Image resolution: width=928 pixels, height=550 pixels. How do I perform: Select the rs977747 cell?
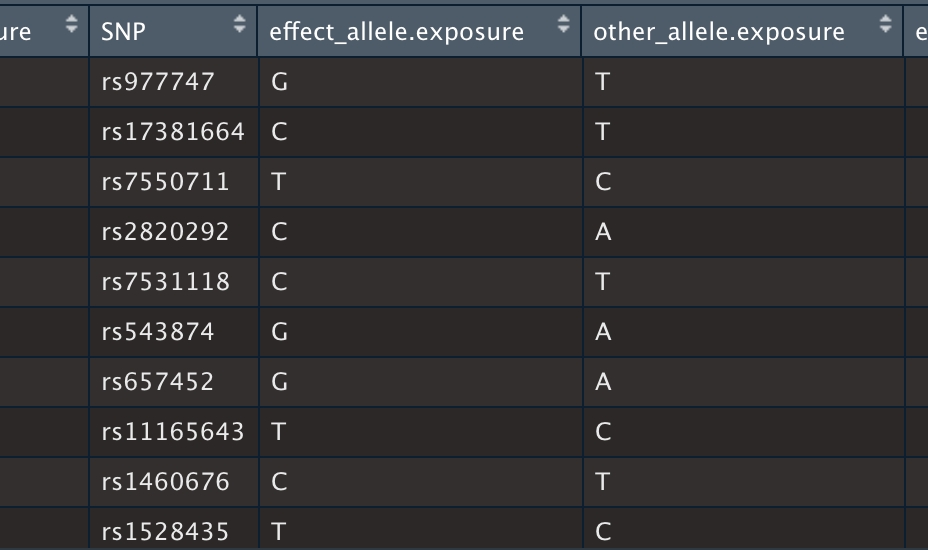click(158, 82)
